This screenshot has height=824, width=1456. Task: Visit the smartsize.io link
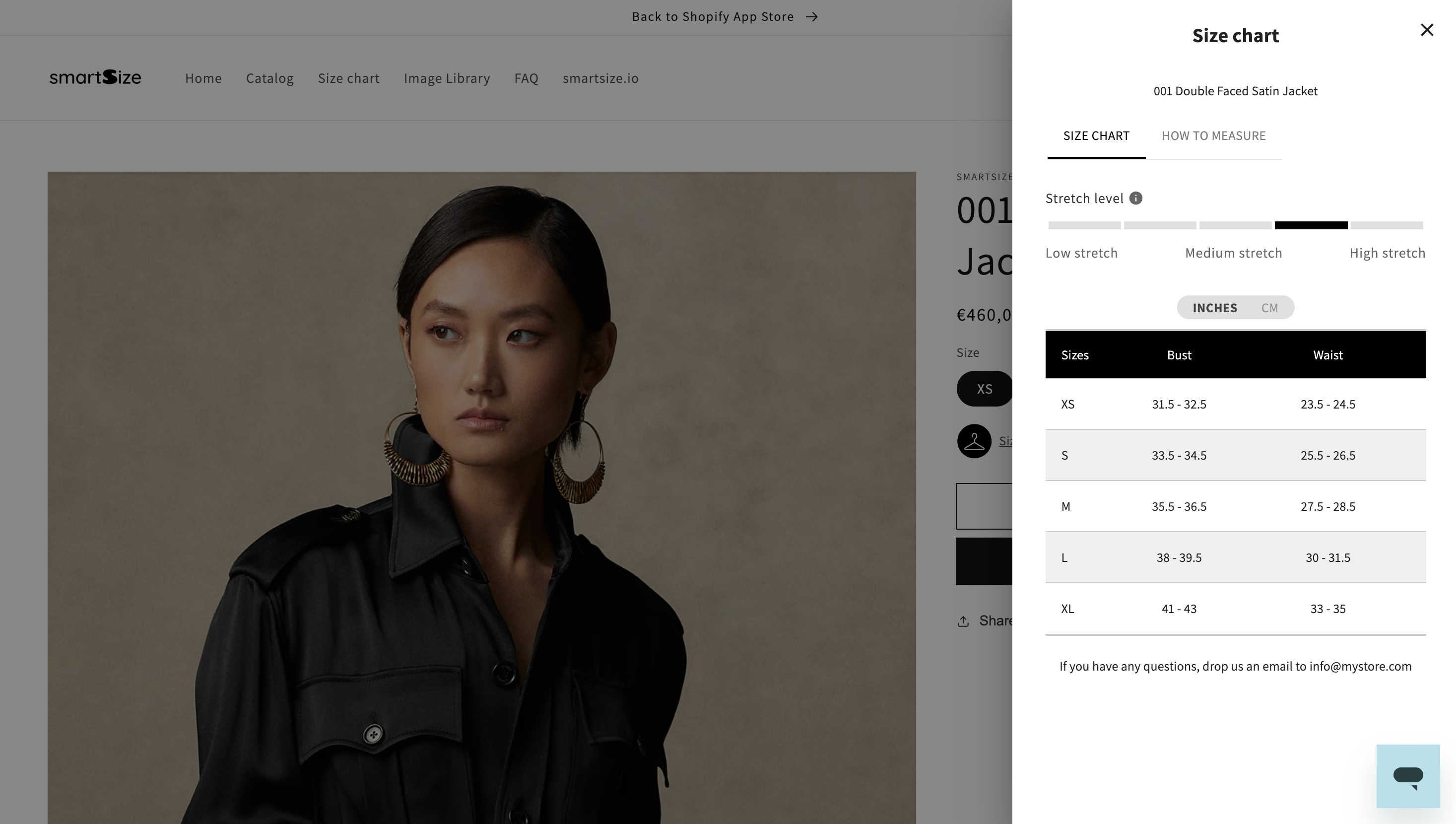click(x=600, y=78)
